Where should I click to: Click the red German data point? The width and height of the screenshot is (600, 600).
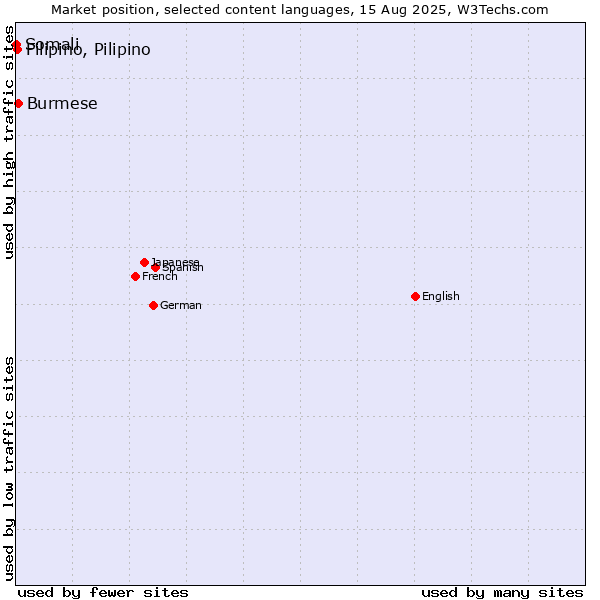click(153, 305)
